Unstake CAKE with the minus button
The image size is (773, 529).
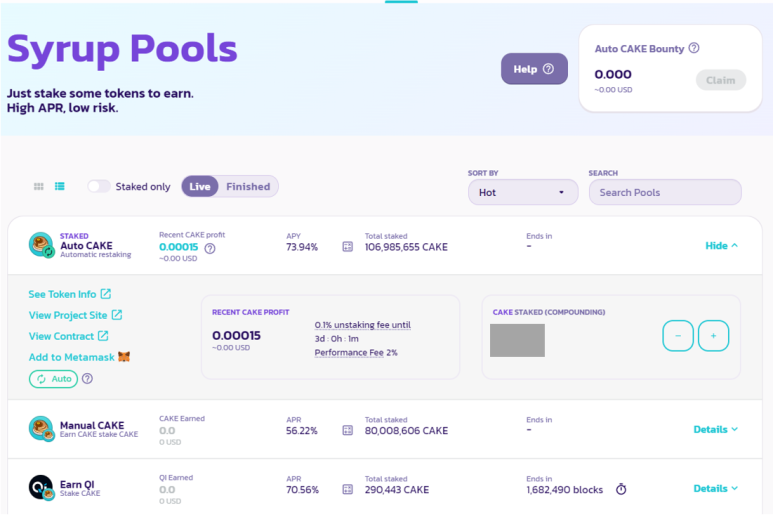[x=678, y=336]
